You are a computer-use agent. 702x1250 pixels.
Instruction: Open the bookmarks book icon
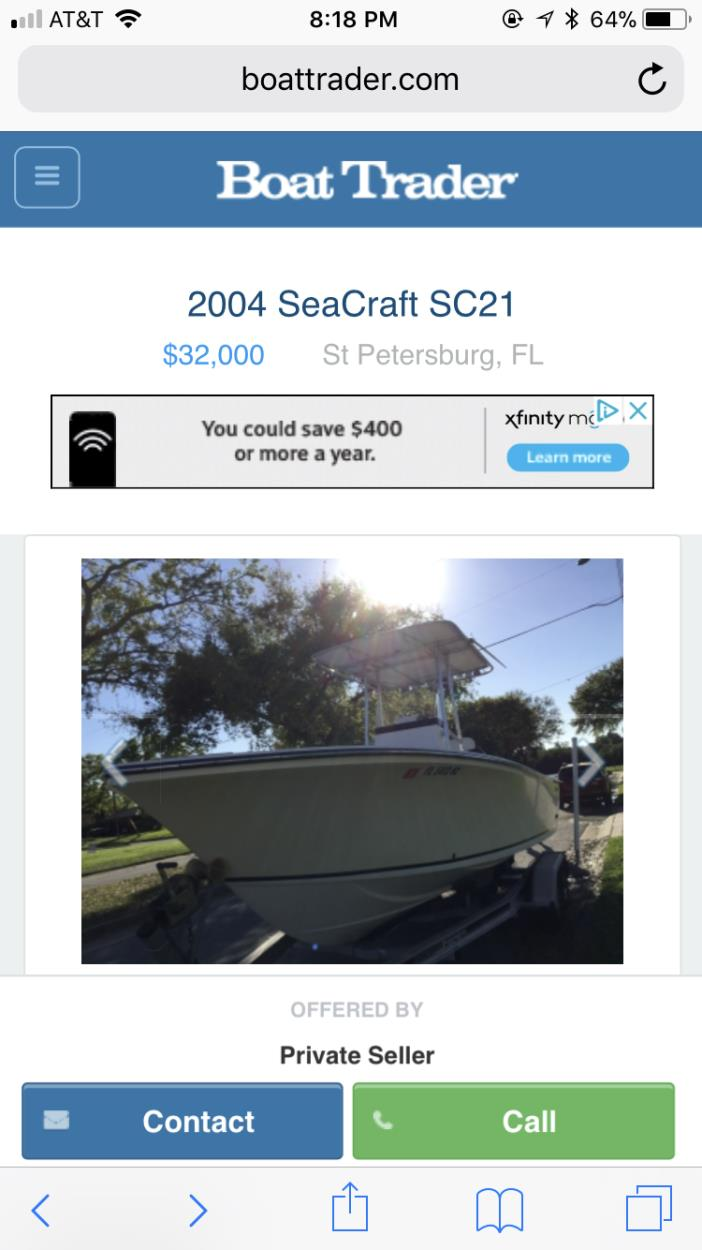(500, 1210)
